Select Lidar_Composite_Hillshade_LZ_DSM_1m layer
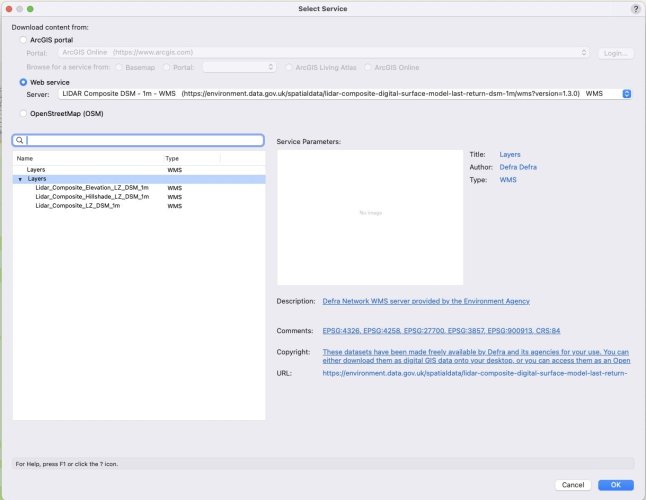646x500 pixels. pyautogui.click(x=91, y=197)
